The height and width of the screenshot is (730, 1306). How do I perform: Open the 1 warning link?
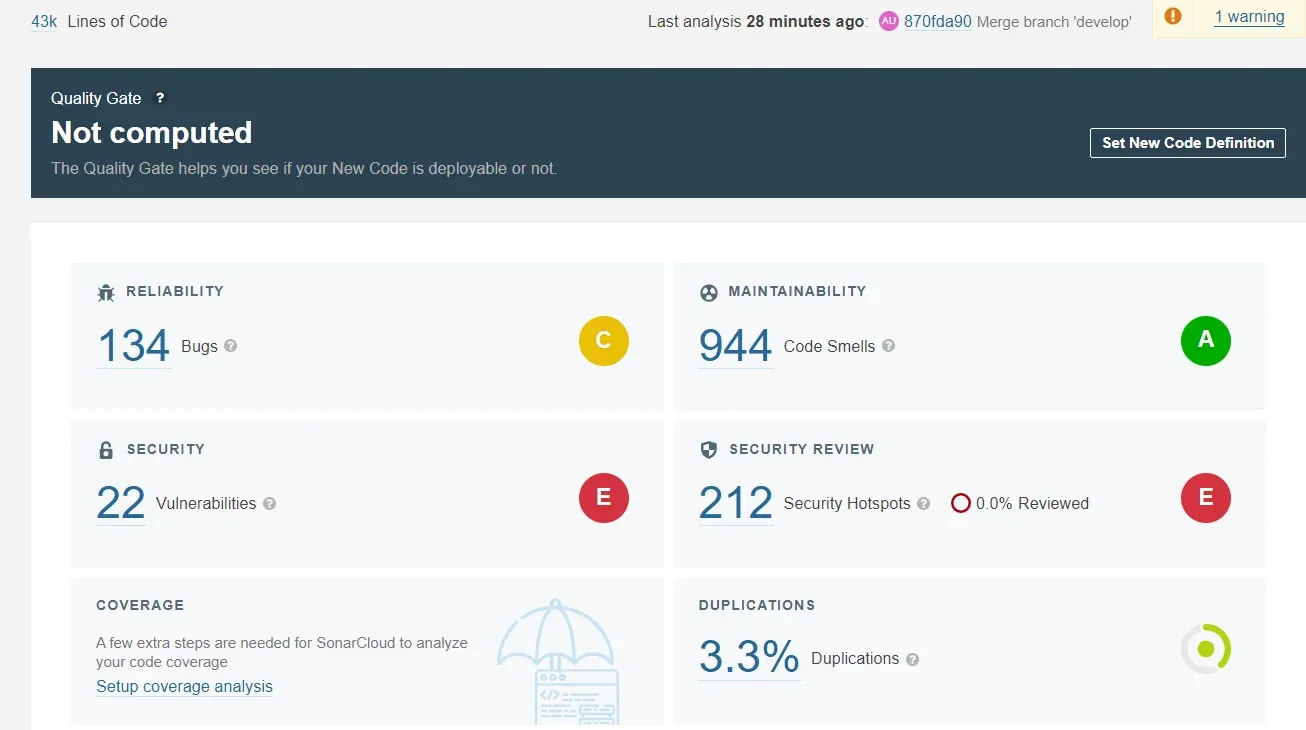(x=1249, y=17)
